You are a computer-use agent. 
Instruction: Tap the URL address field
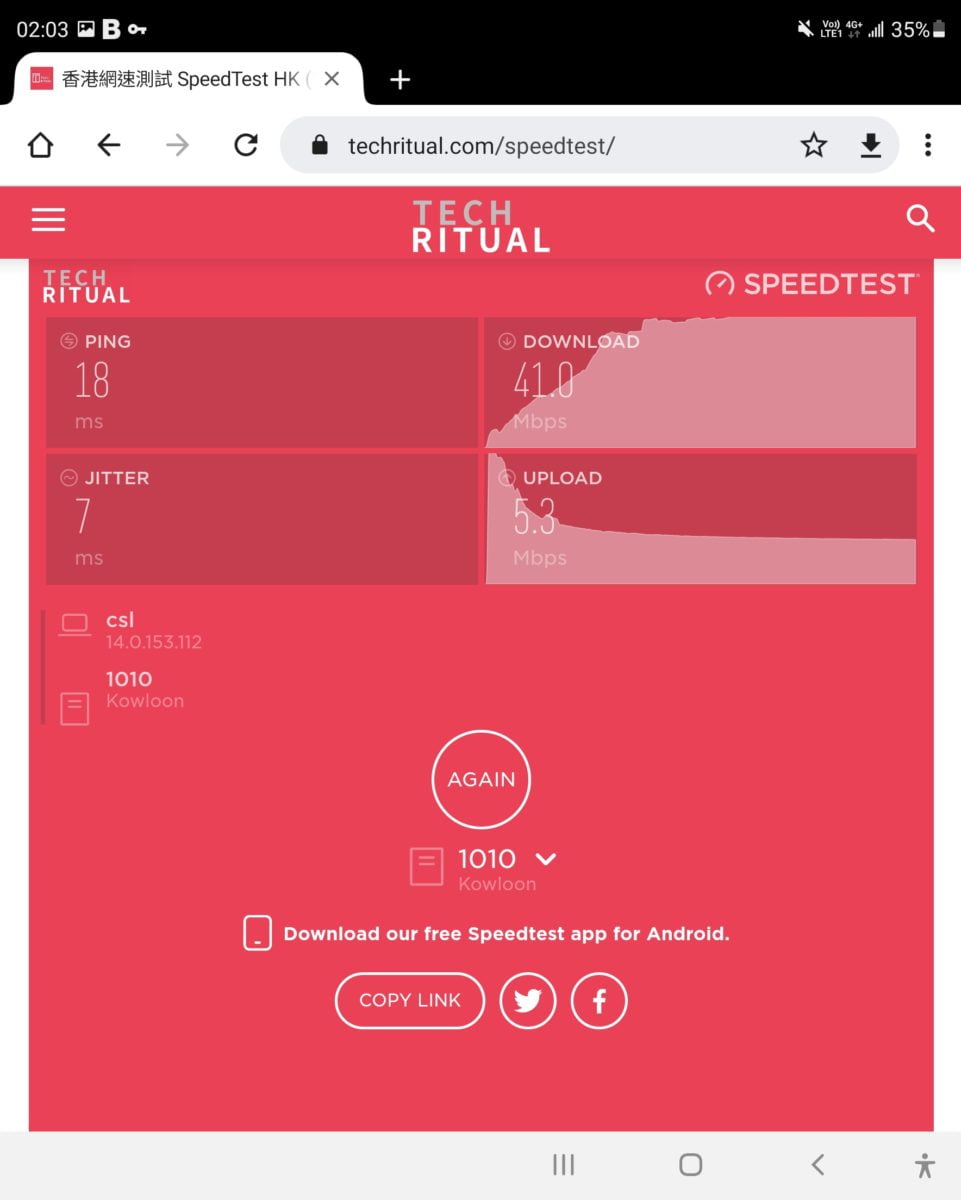tap(540, 146)
